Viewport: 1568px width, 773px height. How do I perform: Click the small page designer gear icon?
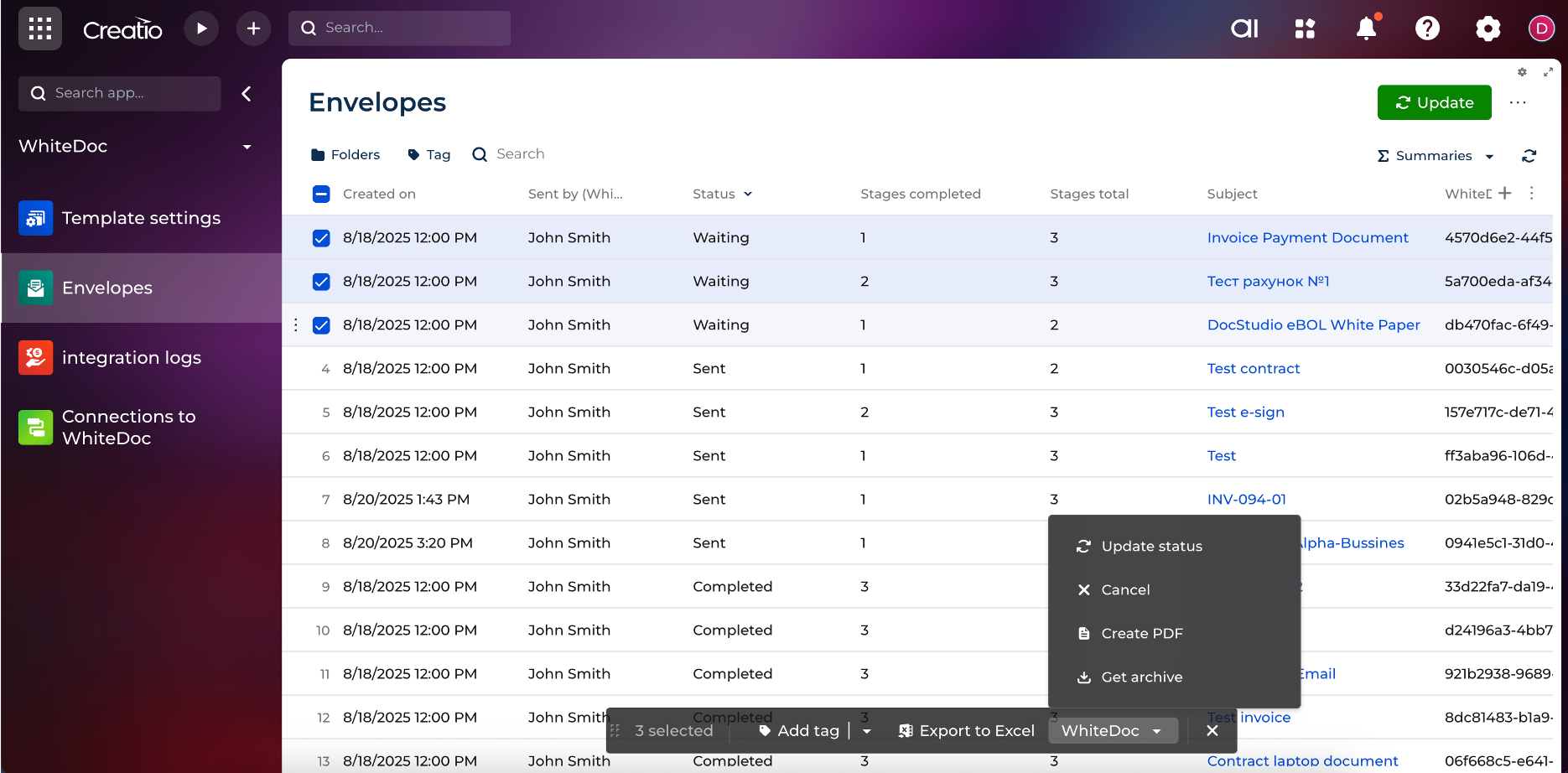click(1522, 72)
